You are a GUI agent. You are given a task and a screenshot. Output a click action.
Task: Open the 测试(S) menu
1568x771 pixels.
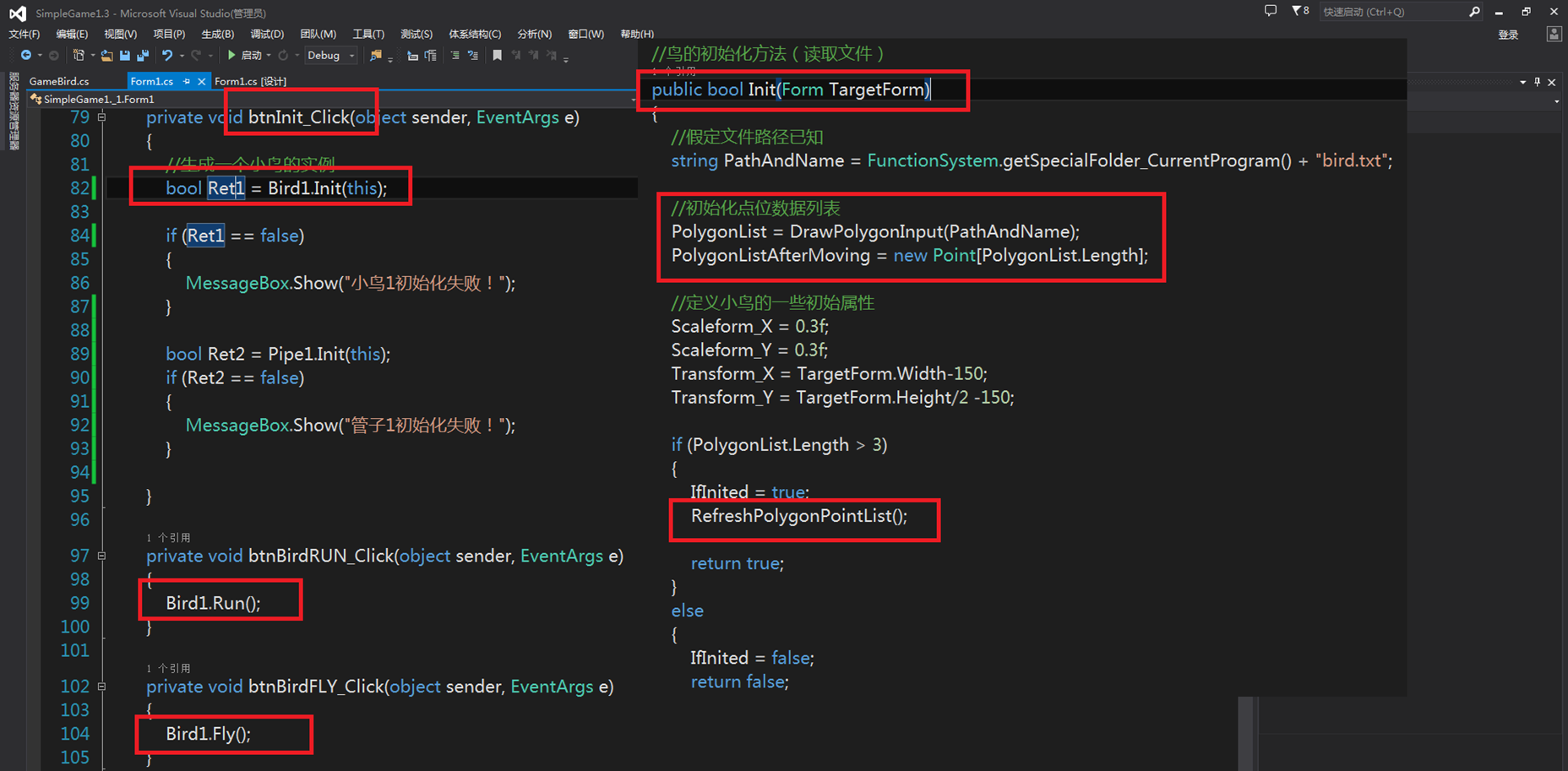pyautogui.click(x=416, y=34)
